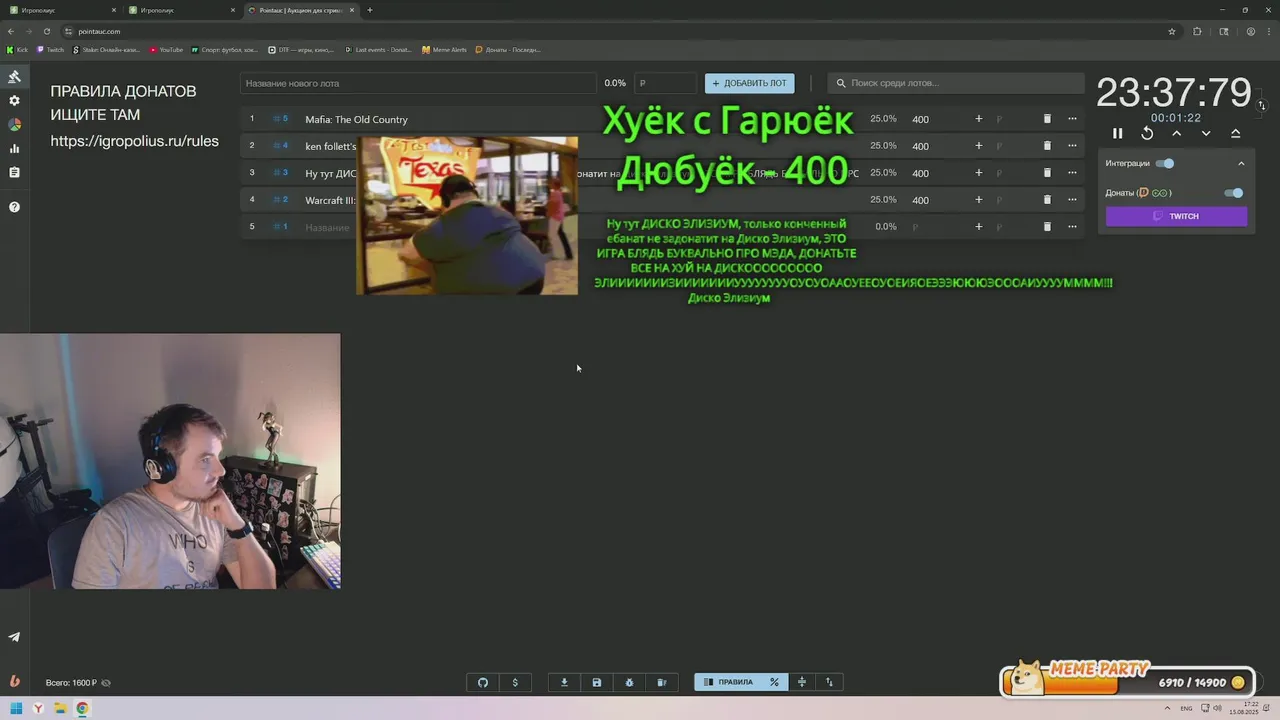1280x720 pixels.
Task: Toggle the Интеграции switch
Action: (x=1165, y=164)
